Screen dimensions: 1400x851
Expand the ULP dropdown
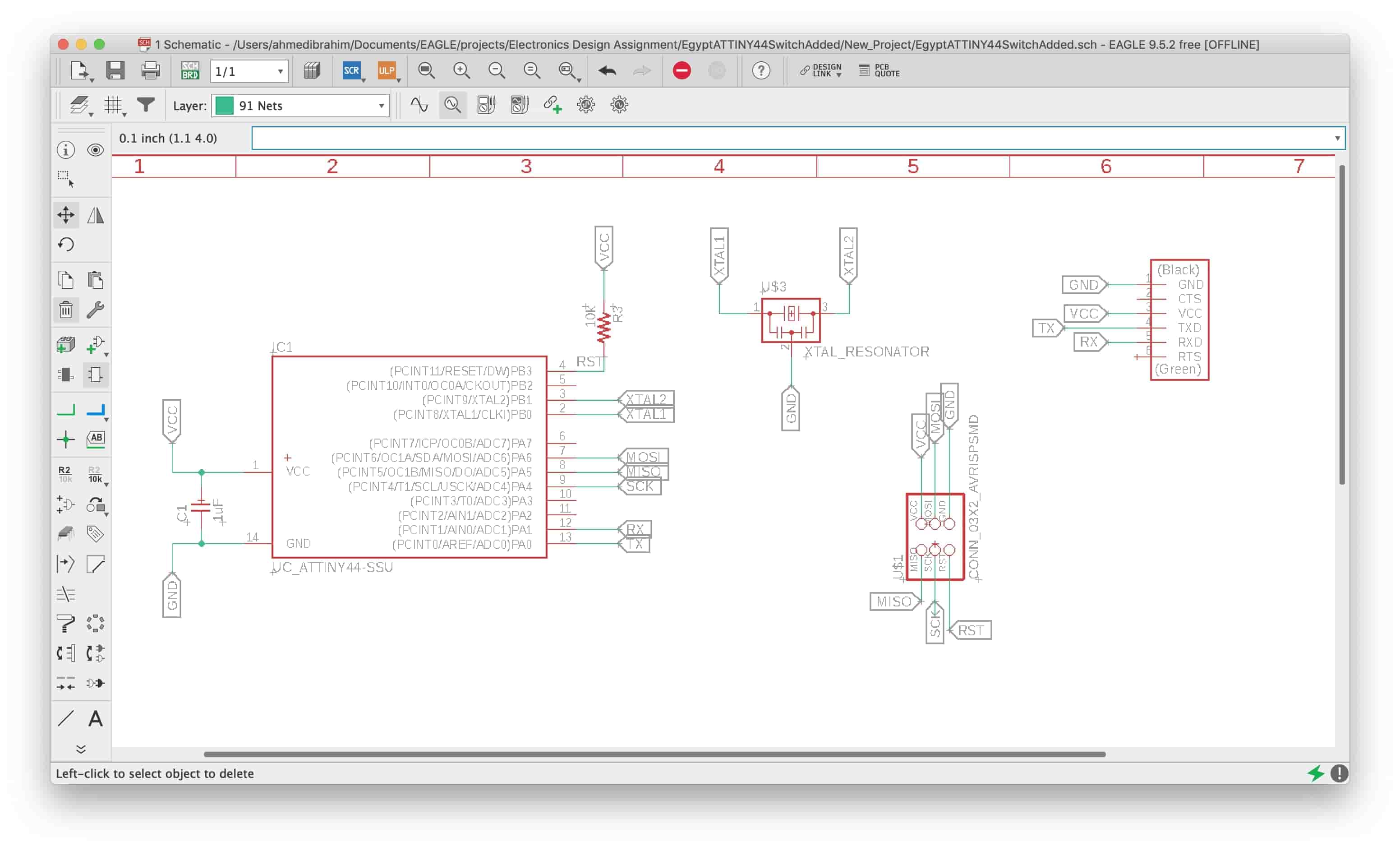pos(399,81)
